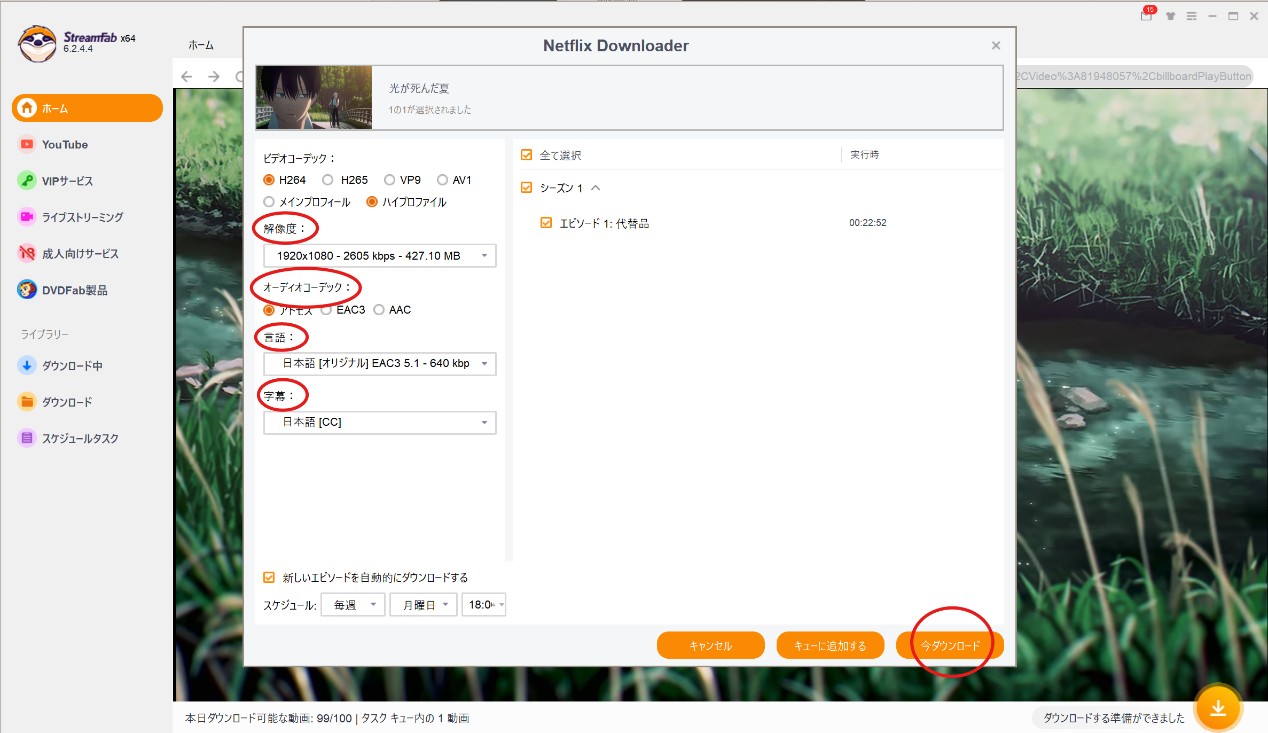Click the ライブストリーミング camera icon
Image resolution: width=1268 pixels, height=733 pixels.
(x=27, y=217)
